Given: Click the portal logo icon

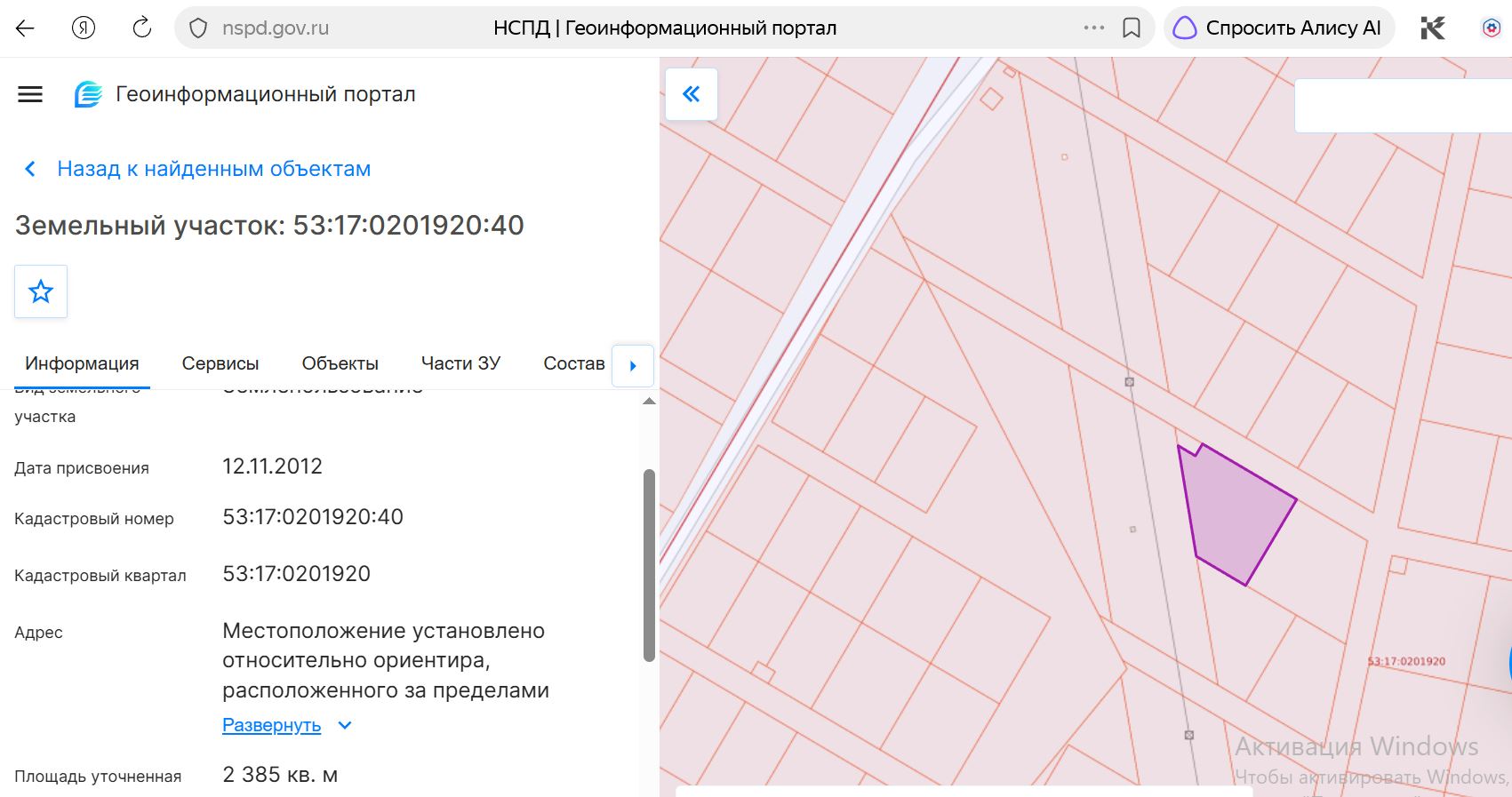Looking at the screenshot, I should tap(88, 94).
